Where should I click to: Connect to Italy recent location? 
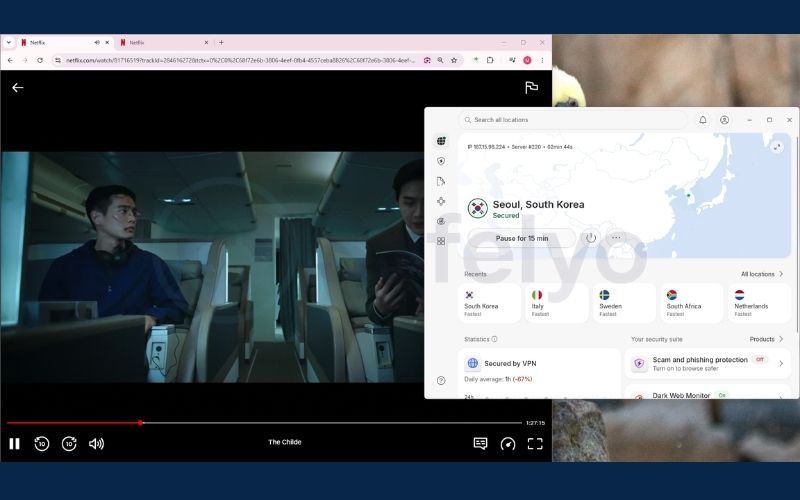point(557,304)
